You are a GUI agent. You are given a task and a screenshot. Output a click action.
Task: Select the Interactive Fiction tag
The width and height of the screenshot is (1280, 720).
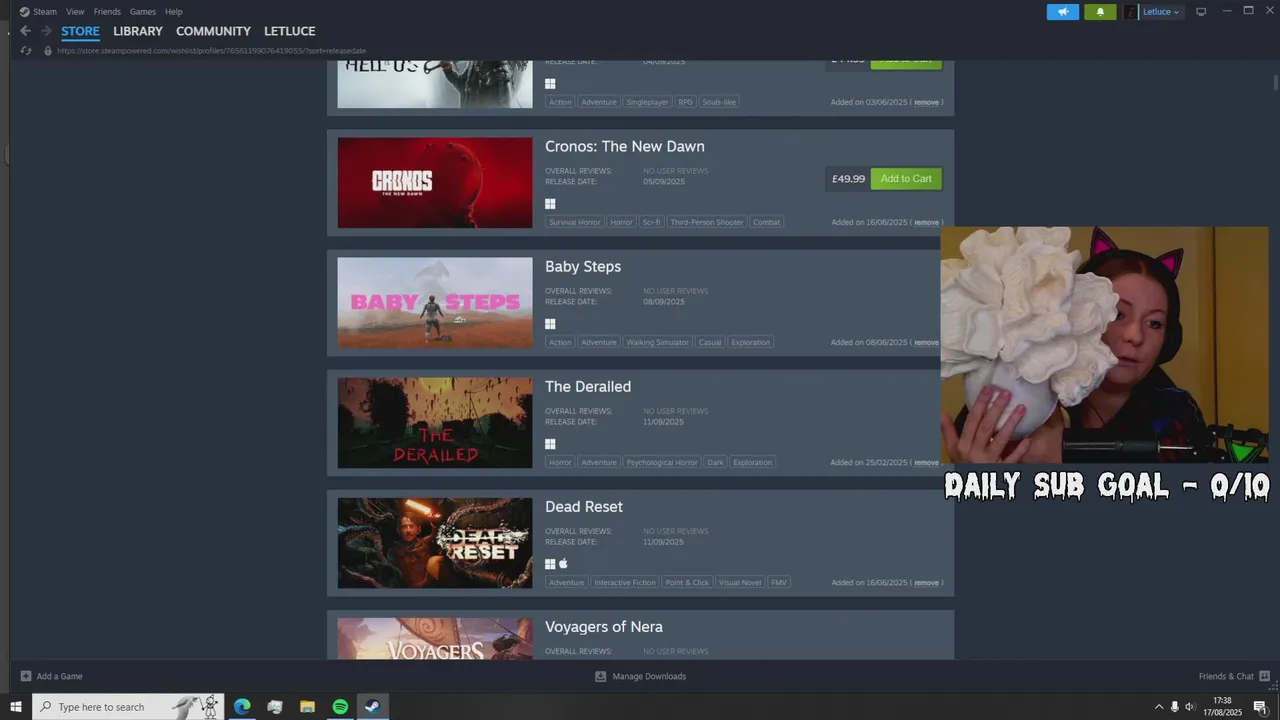[x=625, y=582]
